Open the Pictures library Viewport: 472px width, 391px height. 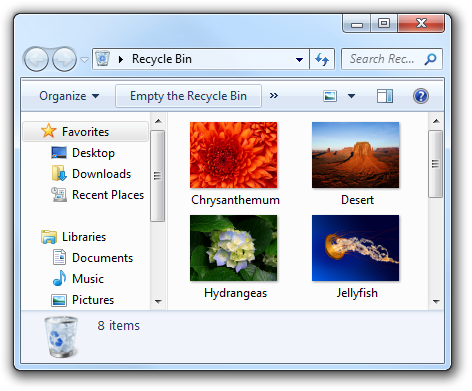93,300
